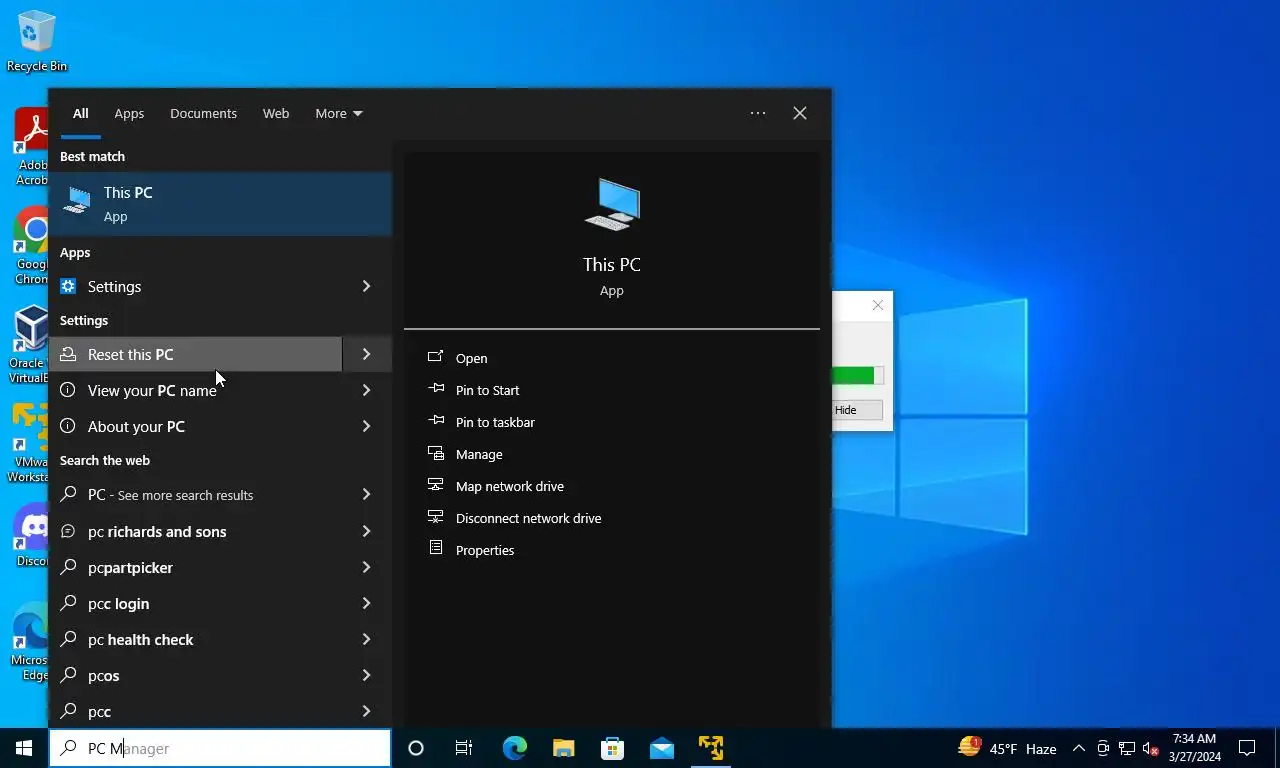
Task: Launch Edge from the taskbar
Action: coord(514,748)
